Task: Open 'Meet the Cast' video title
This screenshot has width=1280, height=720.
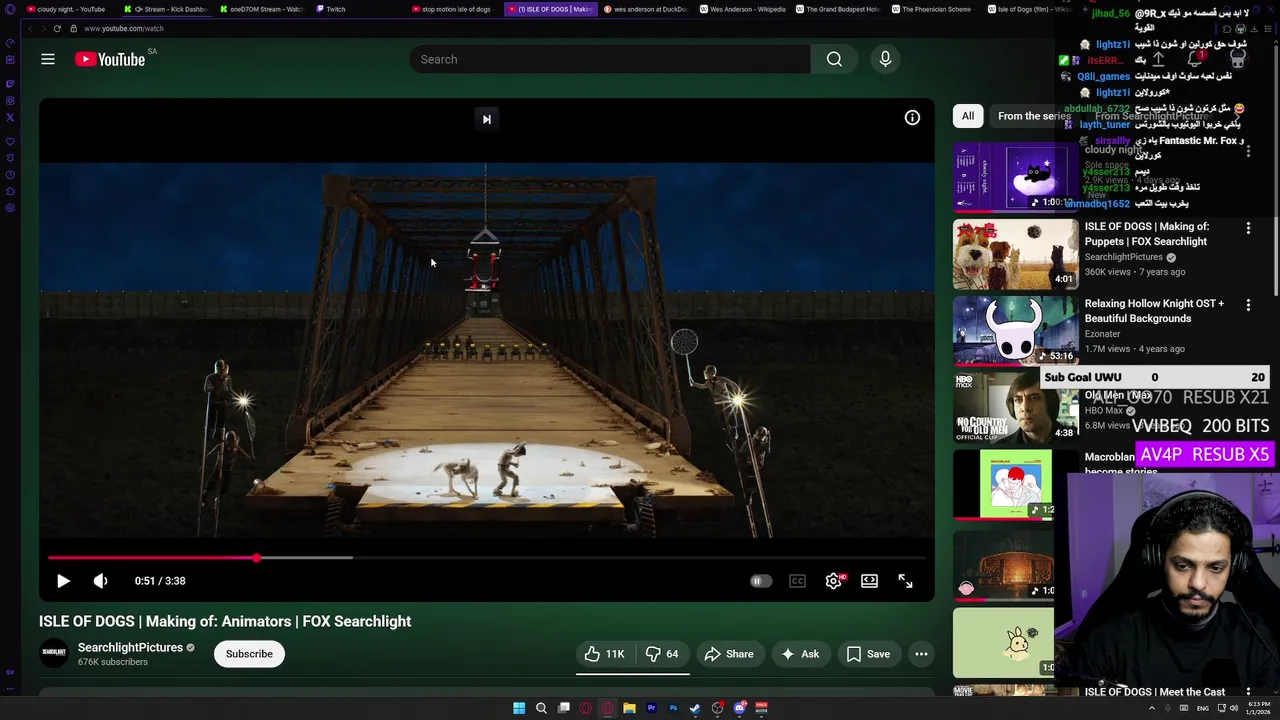Action: click(x=1155, y=692)
